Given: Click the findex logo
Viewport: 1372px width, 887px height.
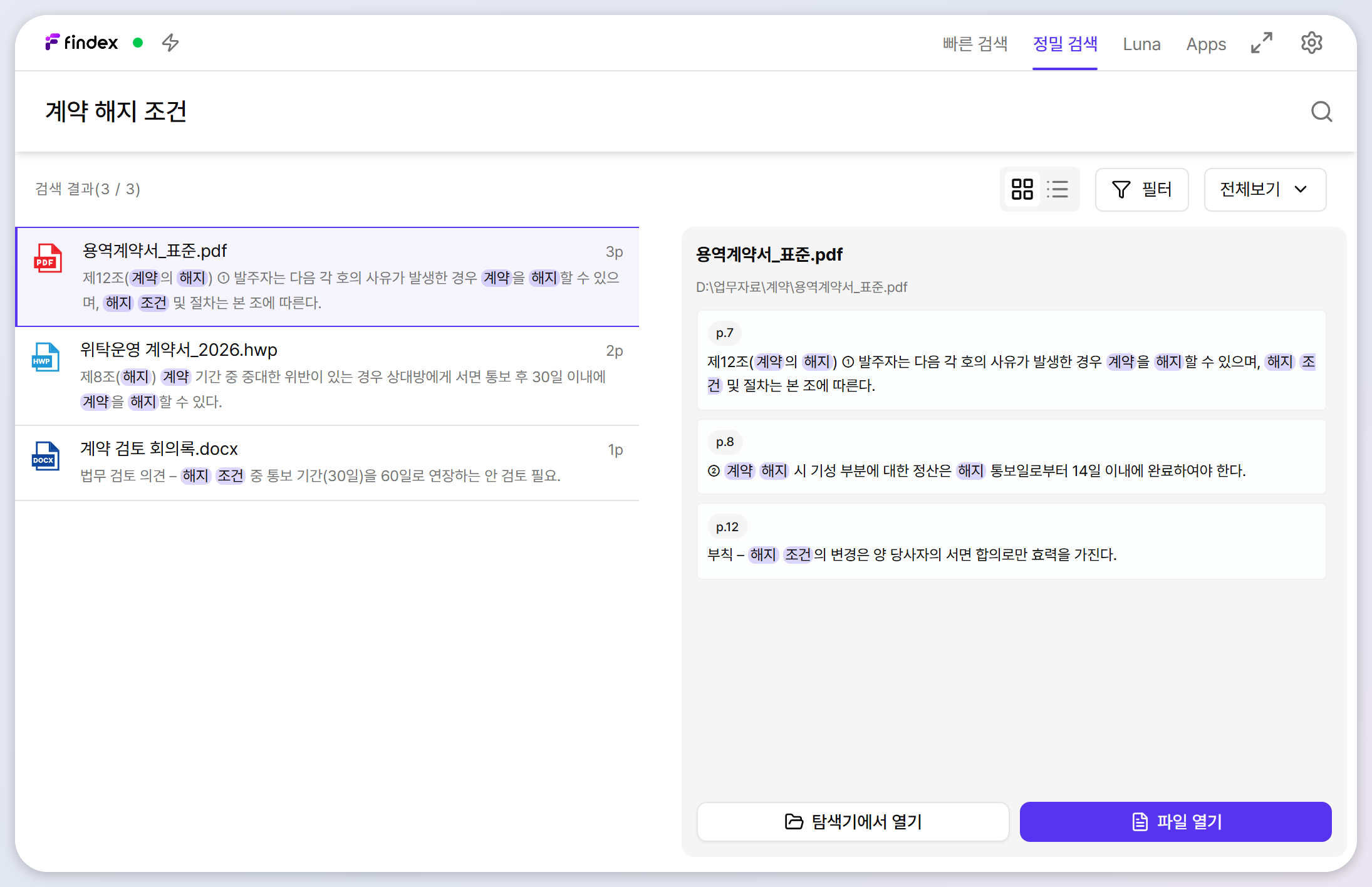Looking at the screenshot, I should pos(81,43).
